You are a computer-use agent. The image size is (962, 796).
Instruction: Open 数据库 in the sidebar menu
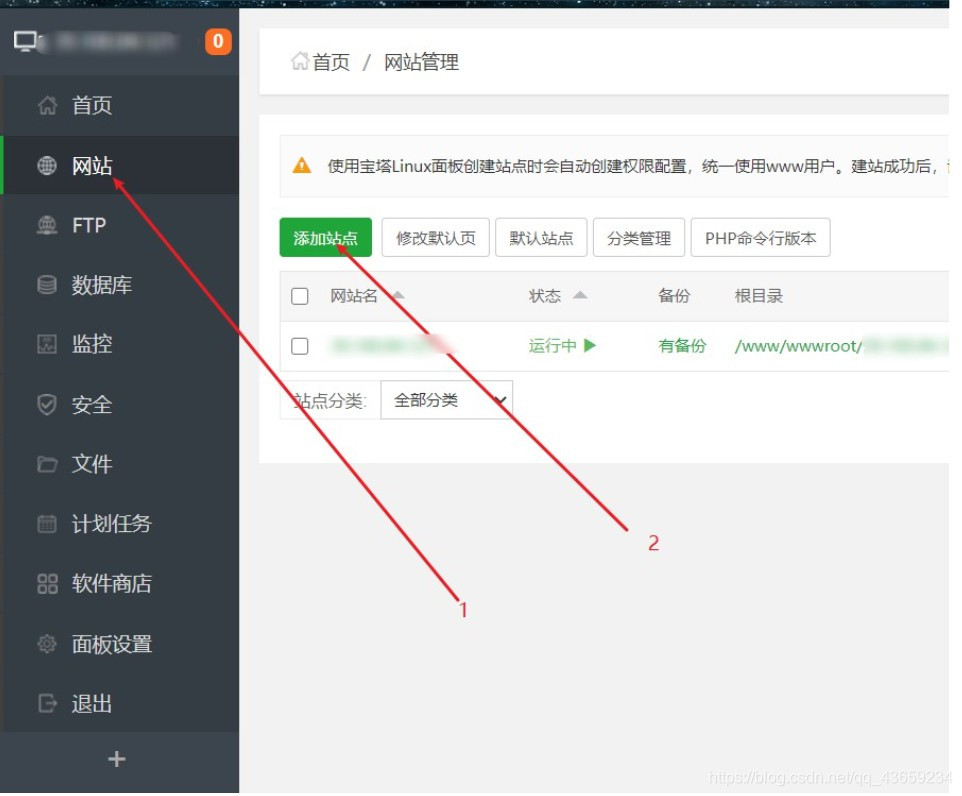120,285
